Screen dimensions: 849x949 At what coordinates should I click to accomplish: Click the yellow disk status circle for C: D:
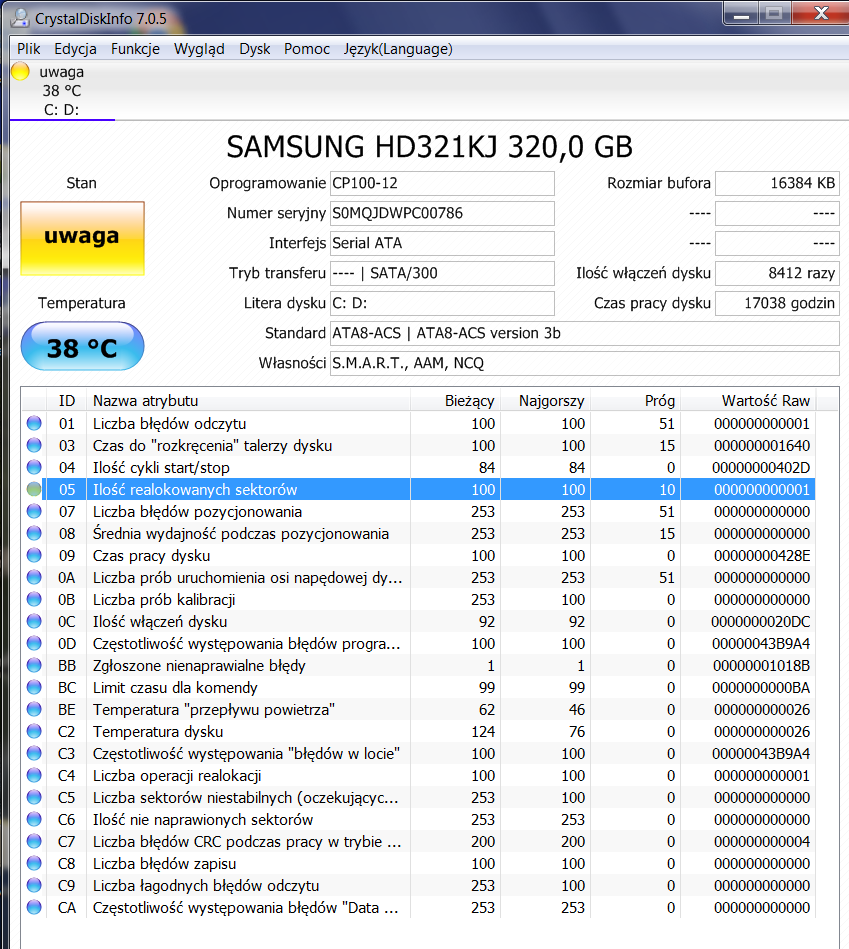tap(20, 71)
